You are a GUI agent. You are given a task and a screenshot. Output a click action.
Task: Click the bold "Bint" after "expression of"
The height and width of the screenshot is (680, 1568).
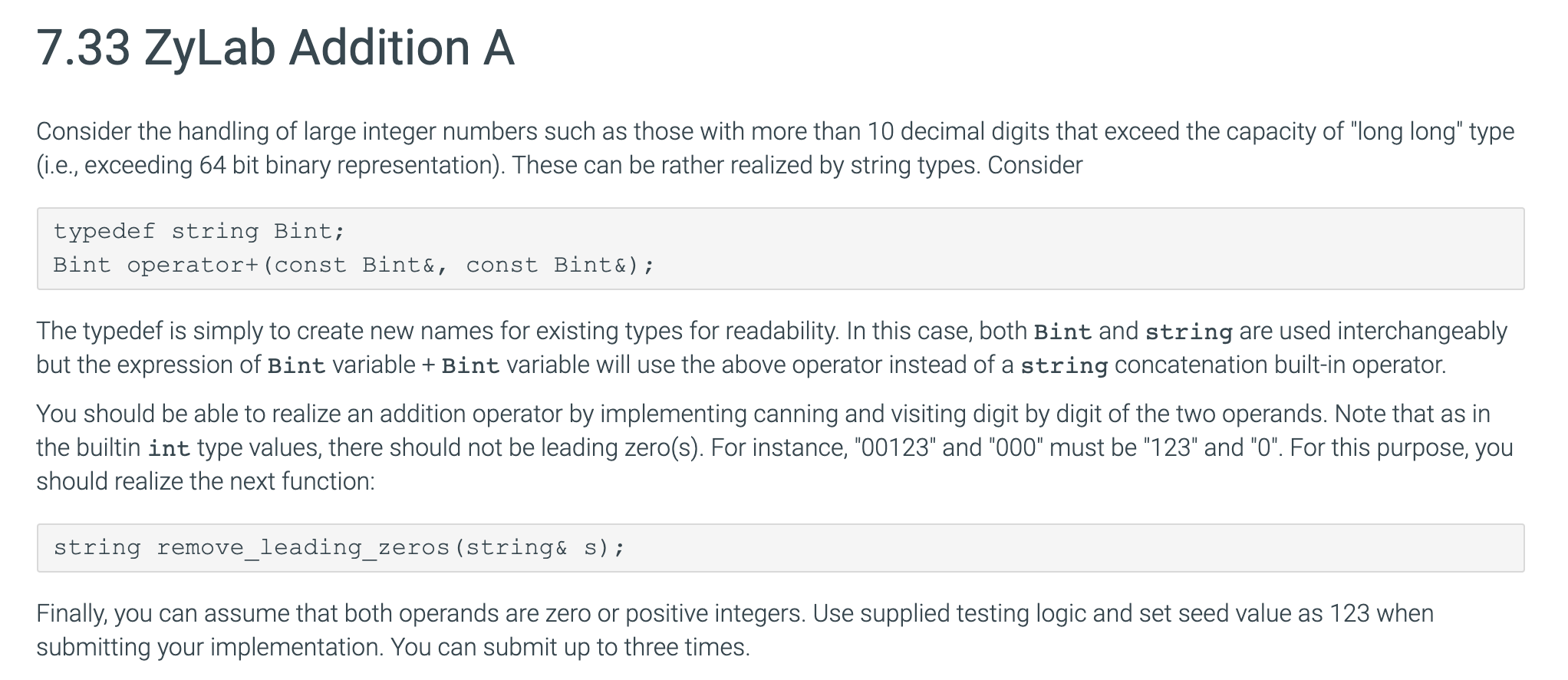click(x=296, y=365)
